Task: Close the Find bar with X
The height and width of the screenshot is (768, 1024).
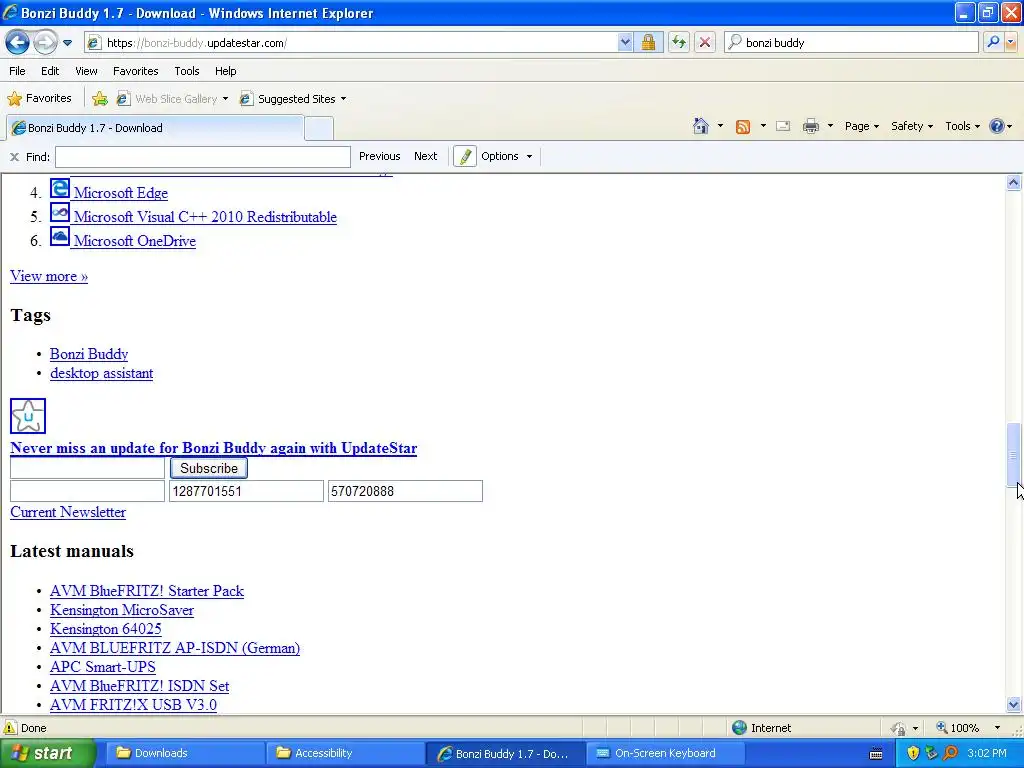Action: pos(14,157)
